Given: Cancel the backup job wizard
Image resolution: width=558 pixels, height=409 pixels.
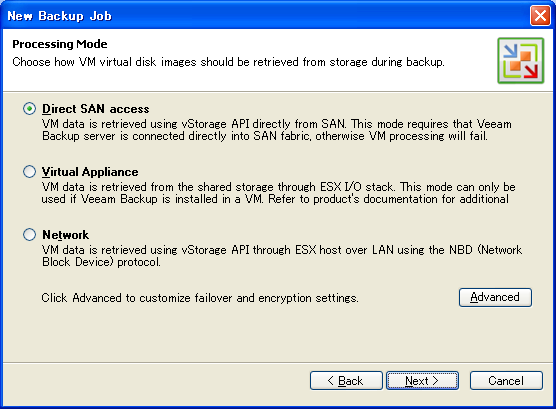Looking at the screenshot, I should pos(506,381).
